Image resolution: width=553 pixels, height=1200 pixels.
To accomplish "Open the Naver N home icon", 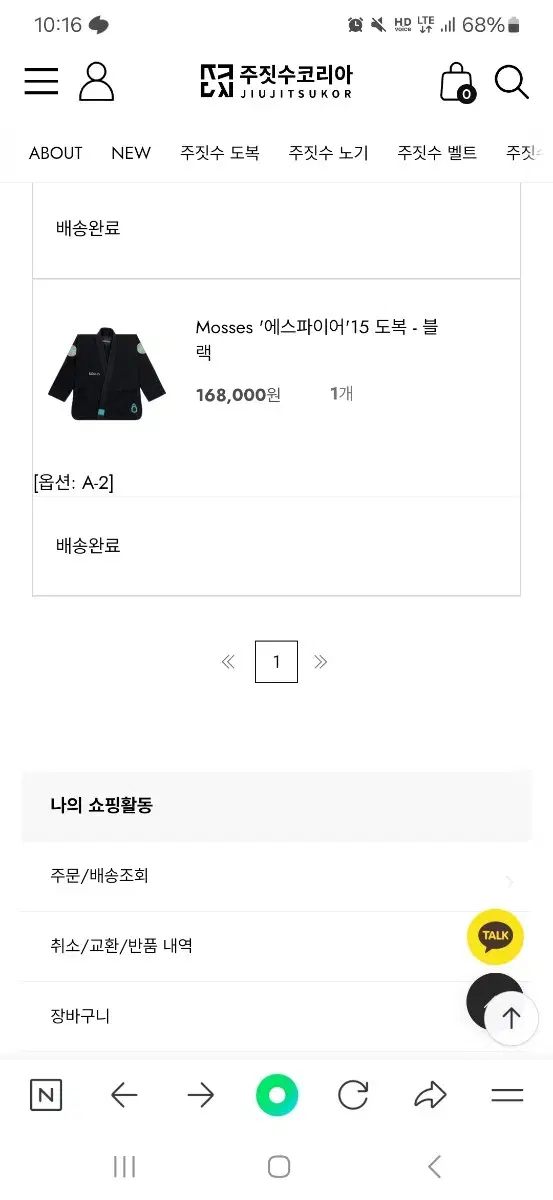I will coord(46,1096).
